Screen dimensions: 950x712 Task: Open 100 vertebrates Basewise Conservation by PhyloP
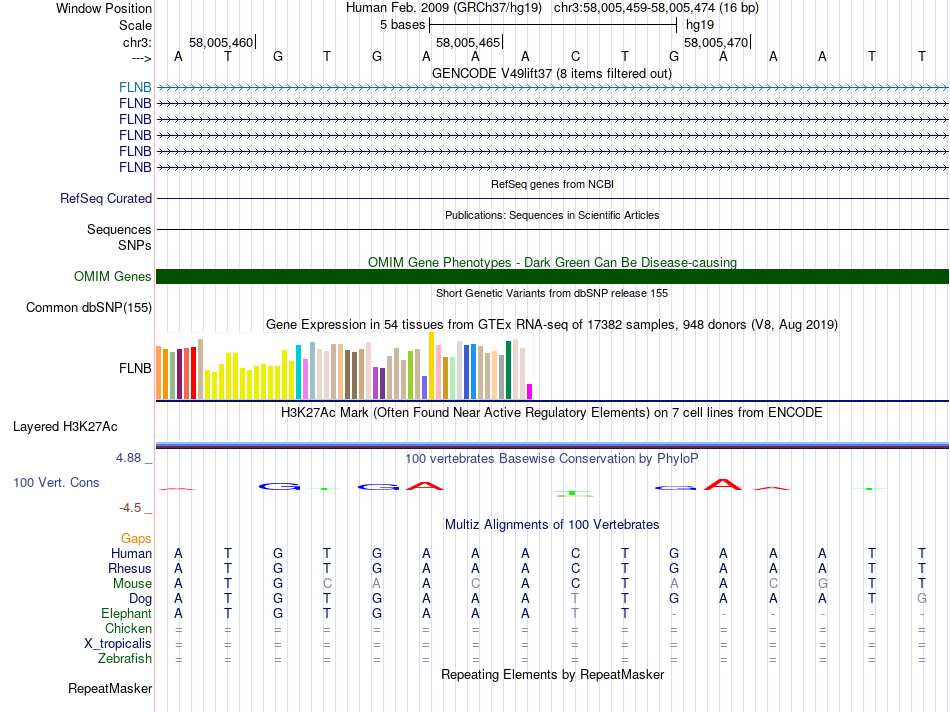tap(552, 459)
